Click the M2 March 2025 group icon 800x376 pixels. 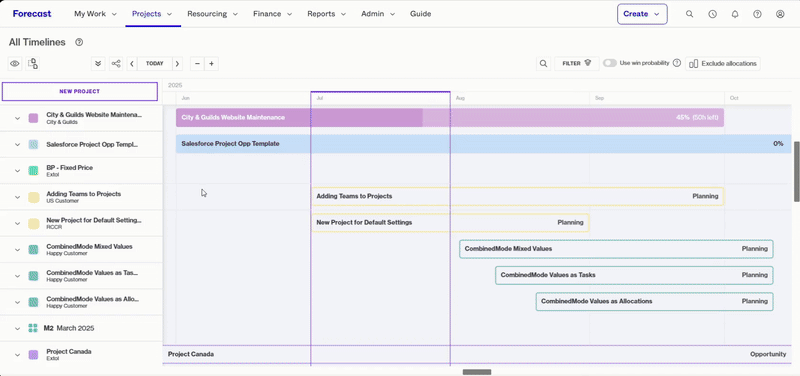(x=33, y=328)
